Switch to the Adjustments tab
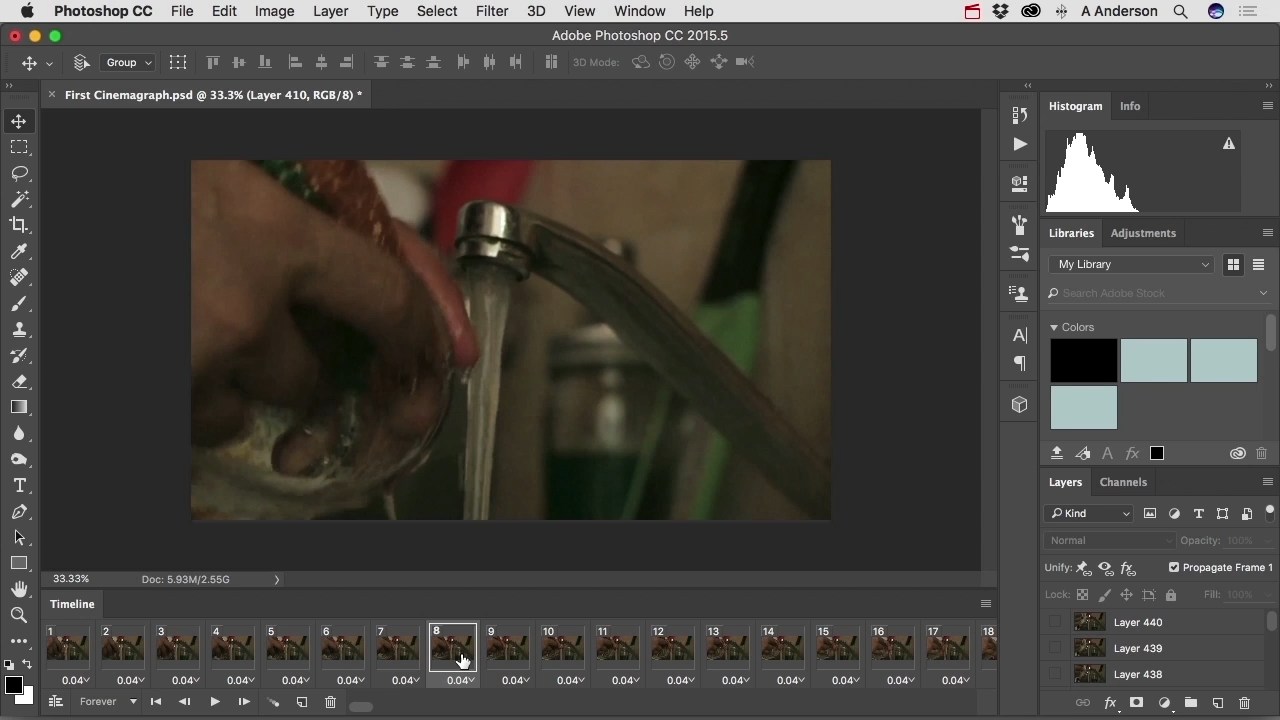The width and height of the screenshot is (1280, 720). [1143, 233]
